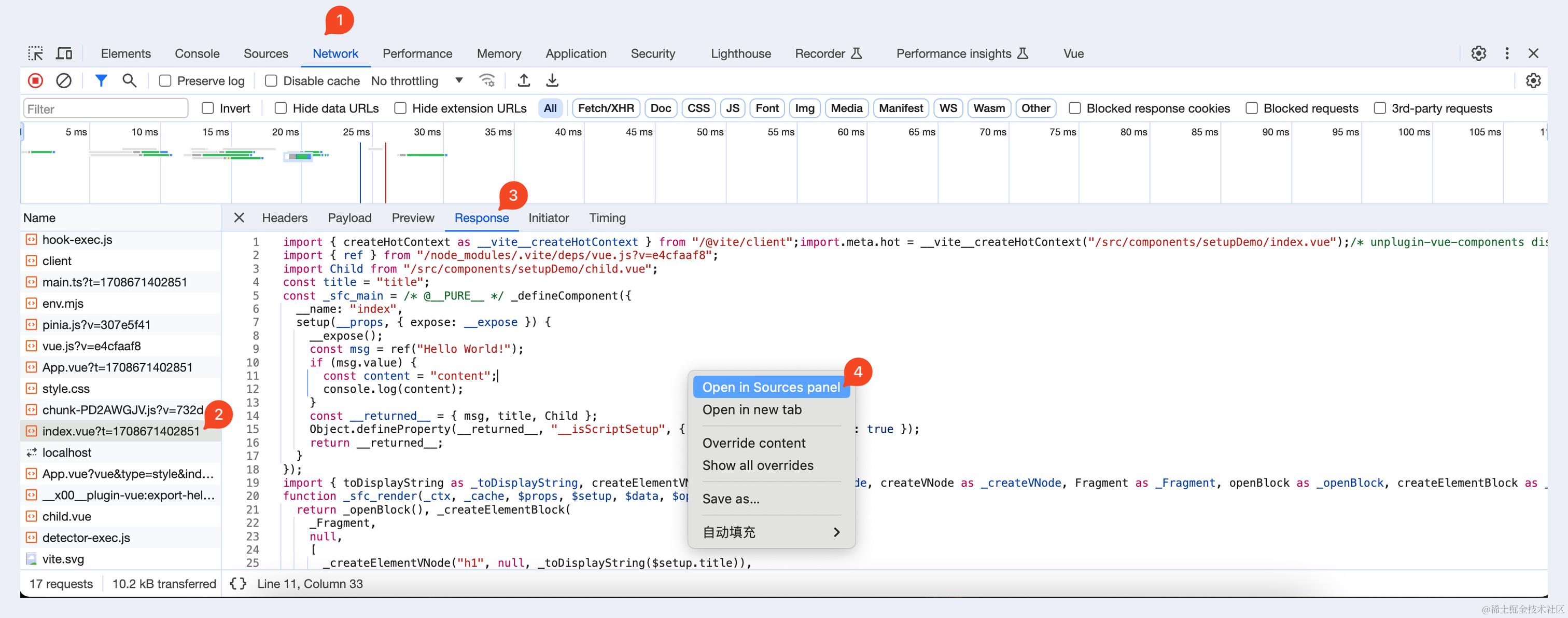Click the import HAR upload icon
Viewport: 1568px width, 618px height.
tap(524, 80)
